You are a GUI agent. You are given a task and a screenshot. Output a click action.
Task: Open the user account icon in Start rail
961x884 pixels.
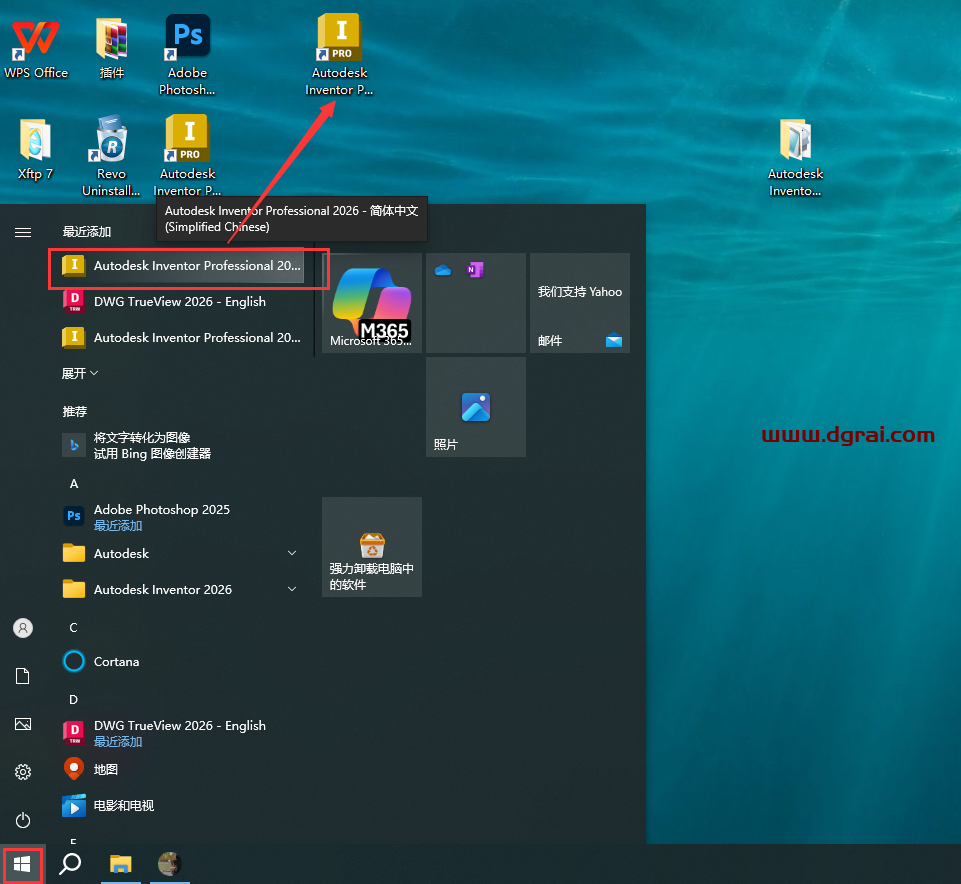coord(23,628)
